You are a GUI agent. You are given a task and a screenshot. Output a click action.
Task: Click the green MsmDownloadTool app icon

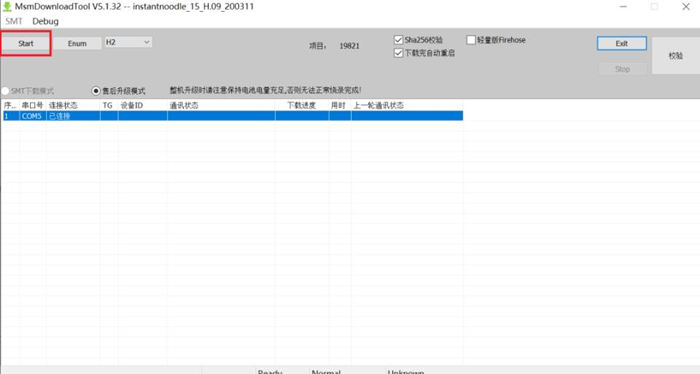[7, 7]
